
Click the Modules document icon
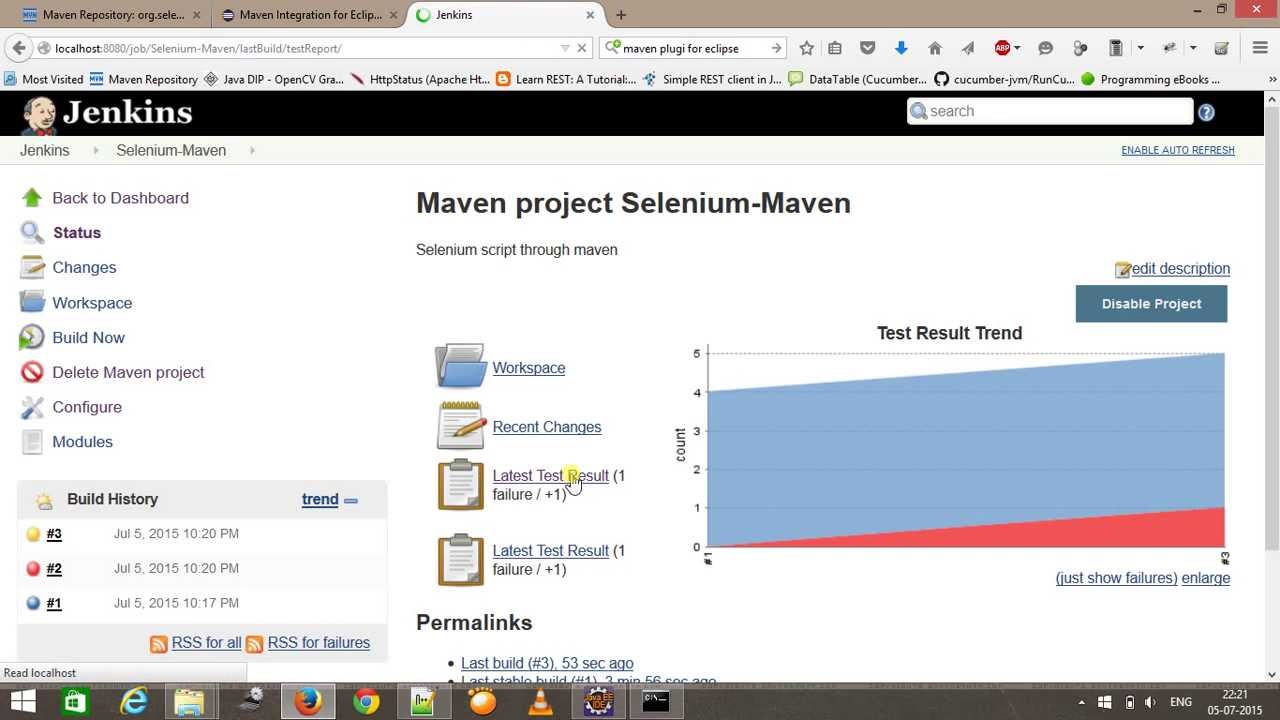pyautogui.click(x=32, y=442)
